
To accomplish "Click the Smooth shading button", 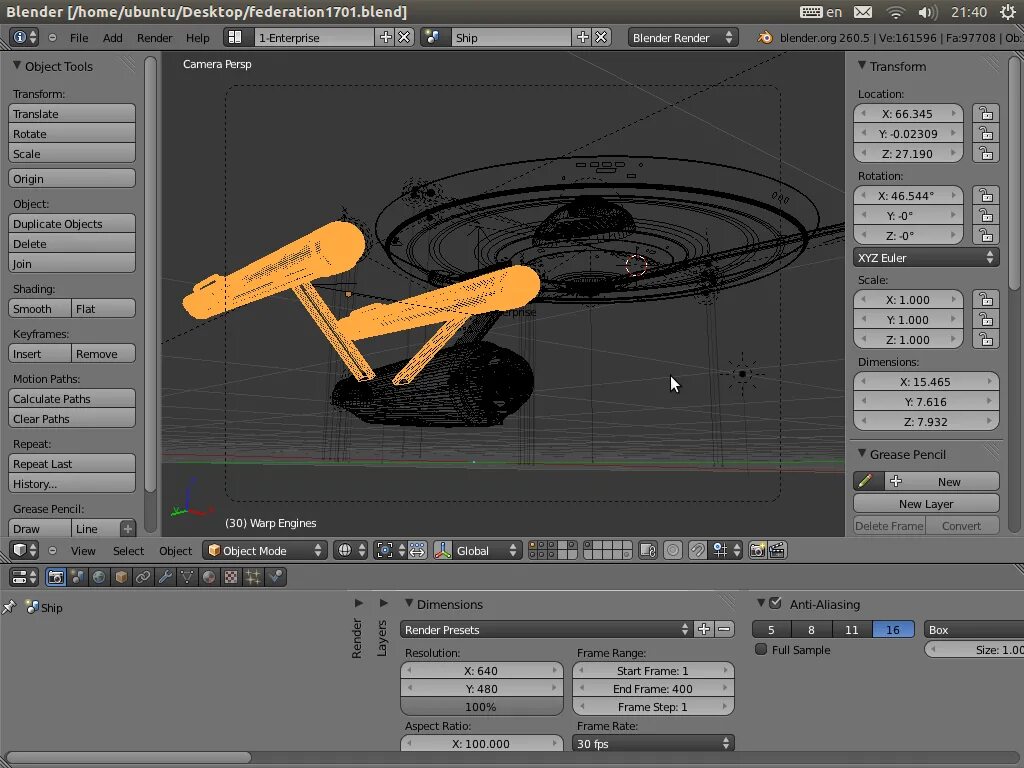I will (x=40, y=309).
